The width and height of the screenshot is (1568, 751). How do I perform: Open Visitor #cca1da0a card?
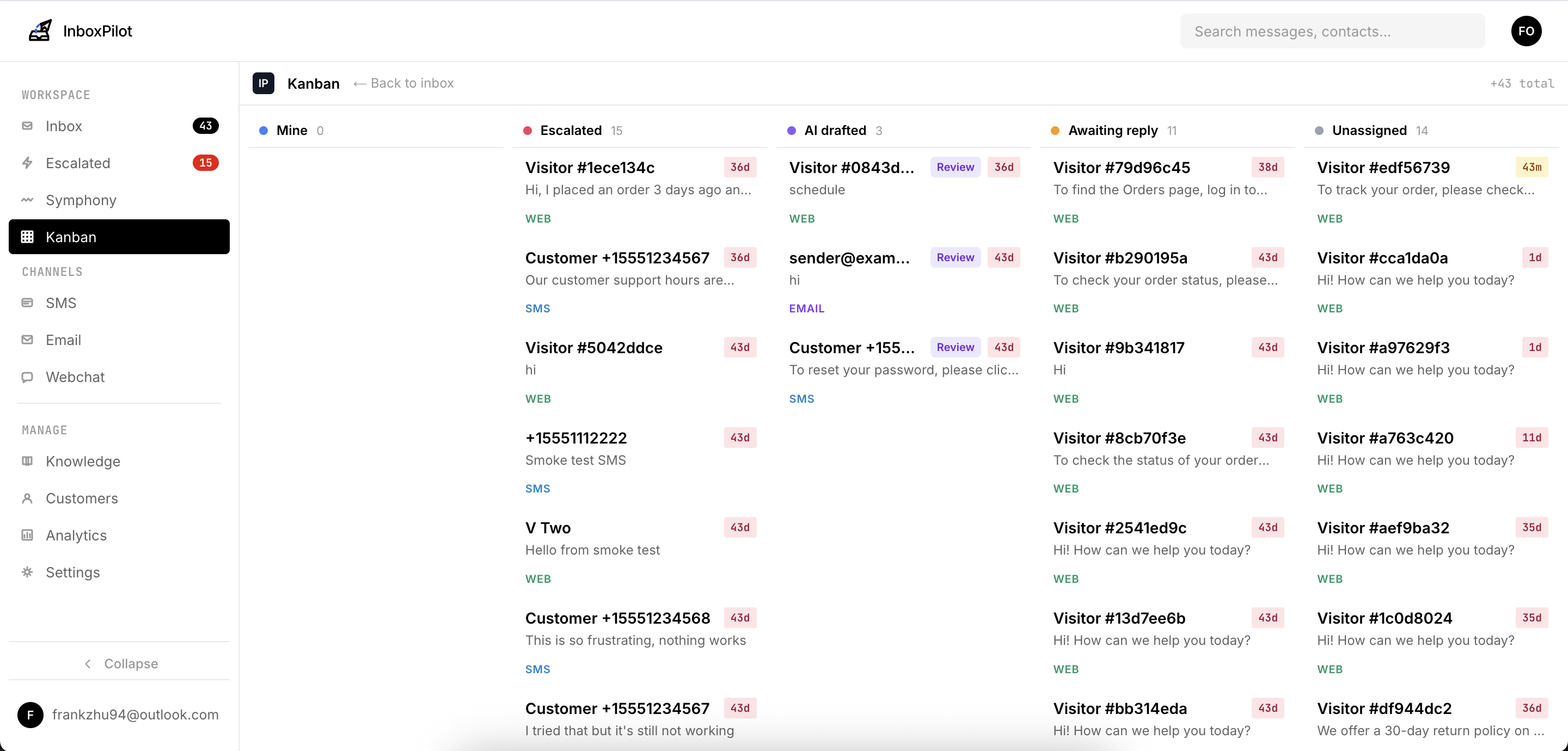[x=1431, y=282]
